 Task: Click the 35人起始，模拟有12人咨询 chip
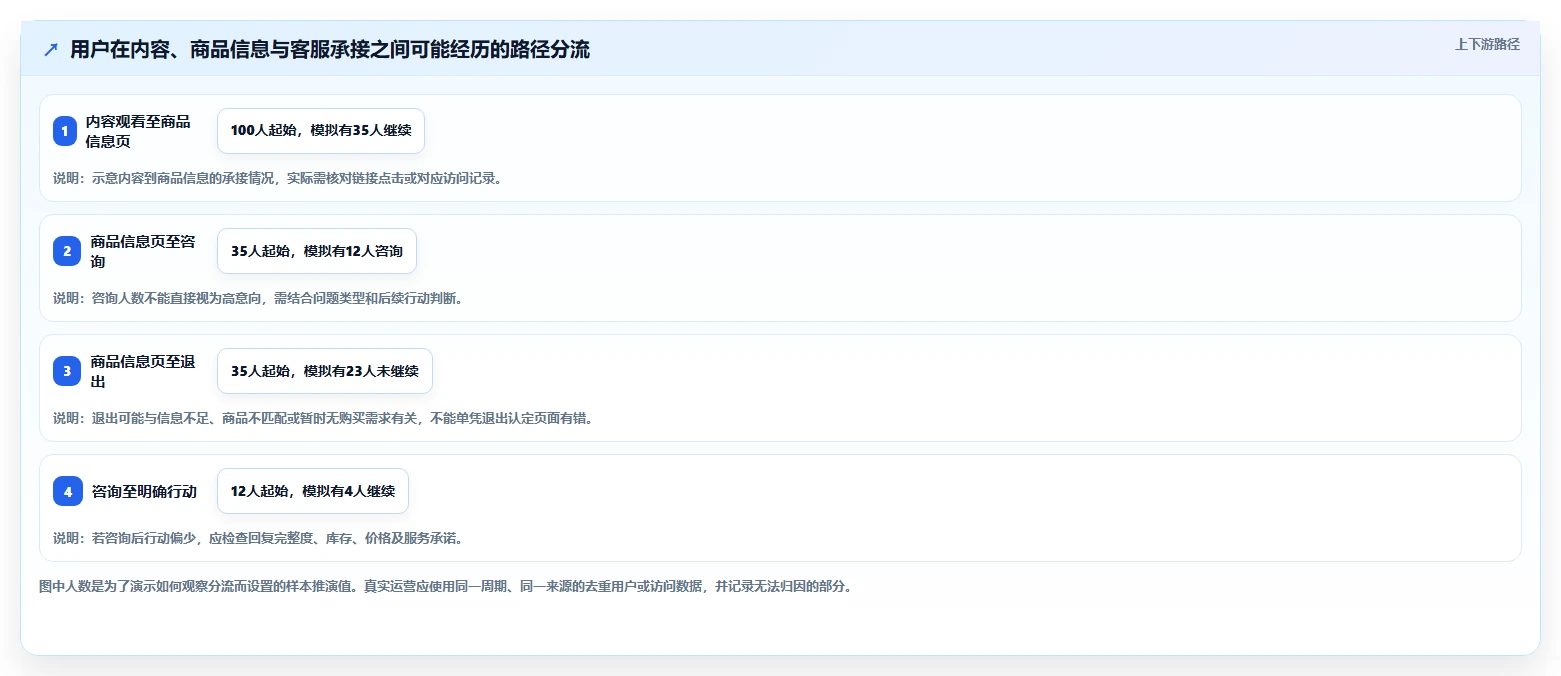[317, 251]
